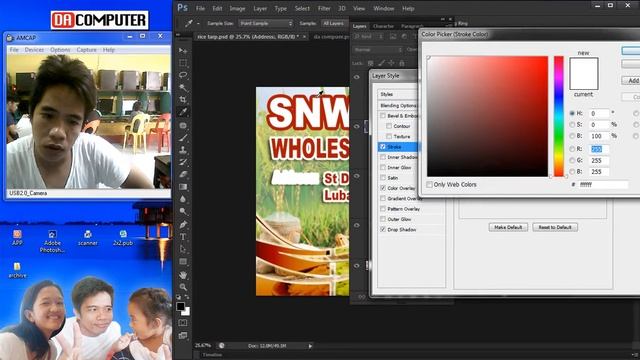Click the swap foreground/background colors icon
The height and width of the screenshot is (360, 640).
[x=187, y=297]
